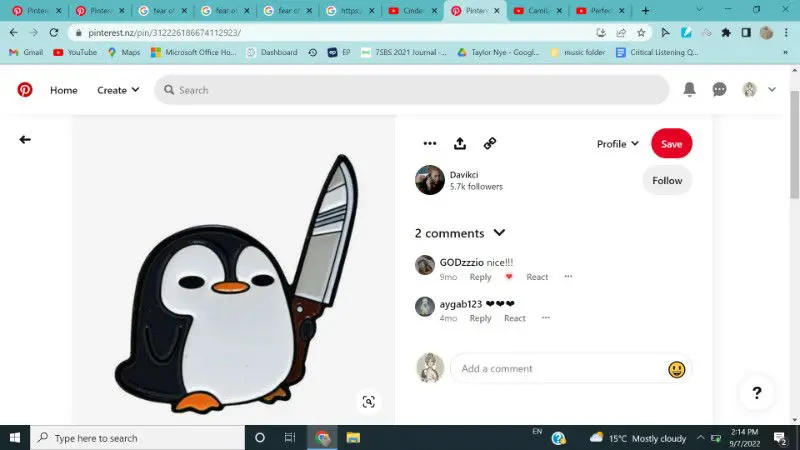This screenshot has height=450, width=800.
Task: Open the Microsoft Office Home bookmark
Action: tap(194, 52)
